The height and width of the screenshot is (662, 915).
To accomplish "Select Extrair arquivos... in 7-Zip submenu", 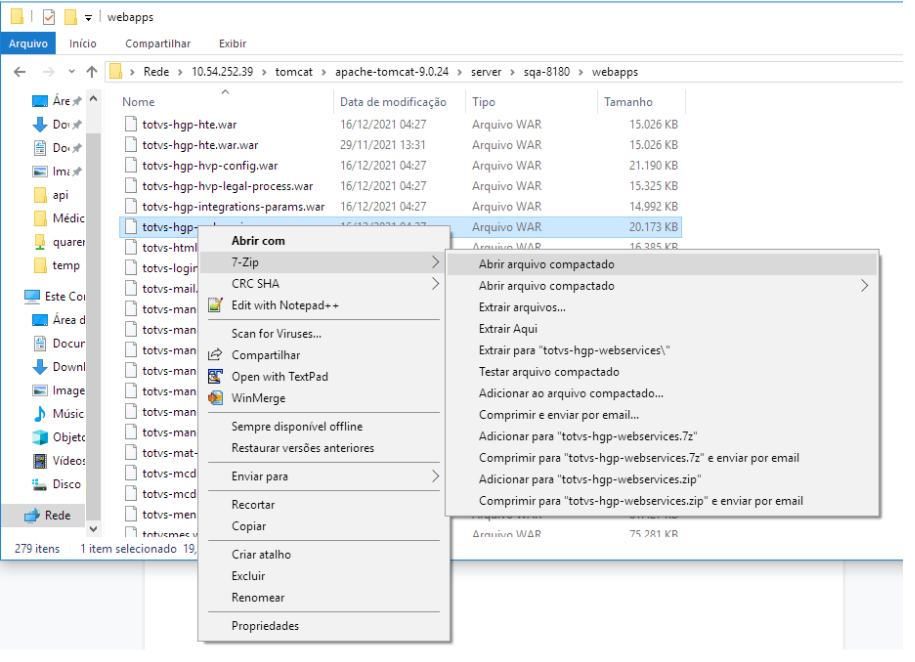I will (662, 308).
